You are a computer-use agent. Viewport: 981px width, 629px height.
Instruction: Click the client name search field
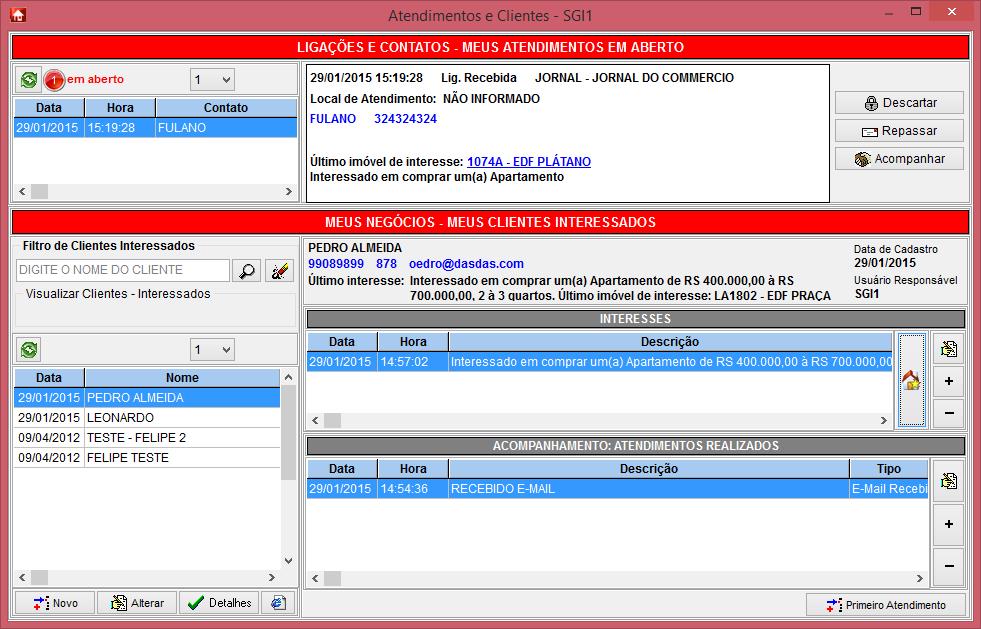123,270
